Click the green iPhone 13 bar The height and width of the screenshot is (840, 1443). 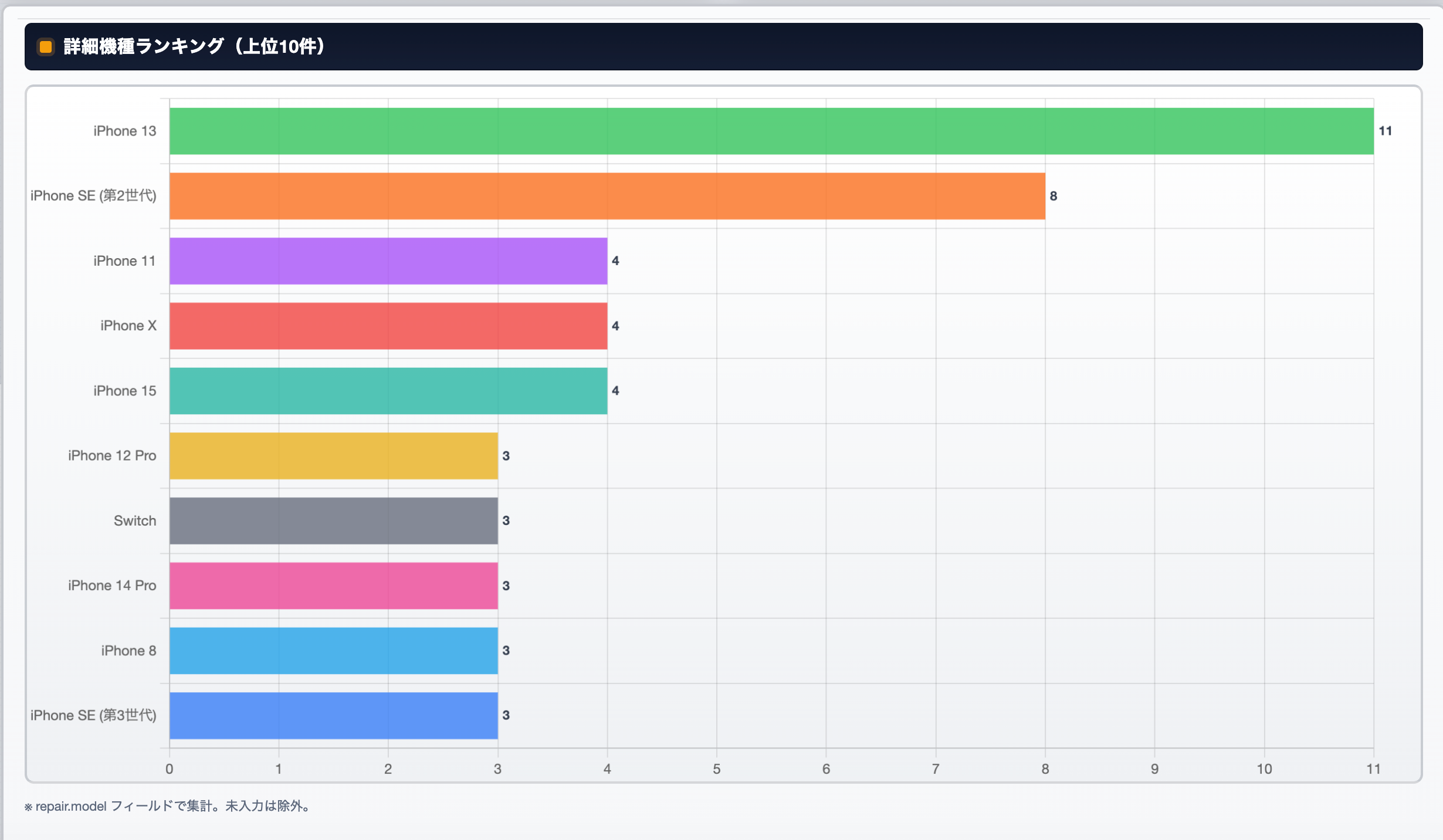click(771, 131)
